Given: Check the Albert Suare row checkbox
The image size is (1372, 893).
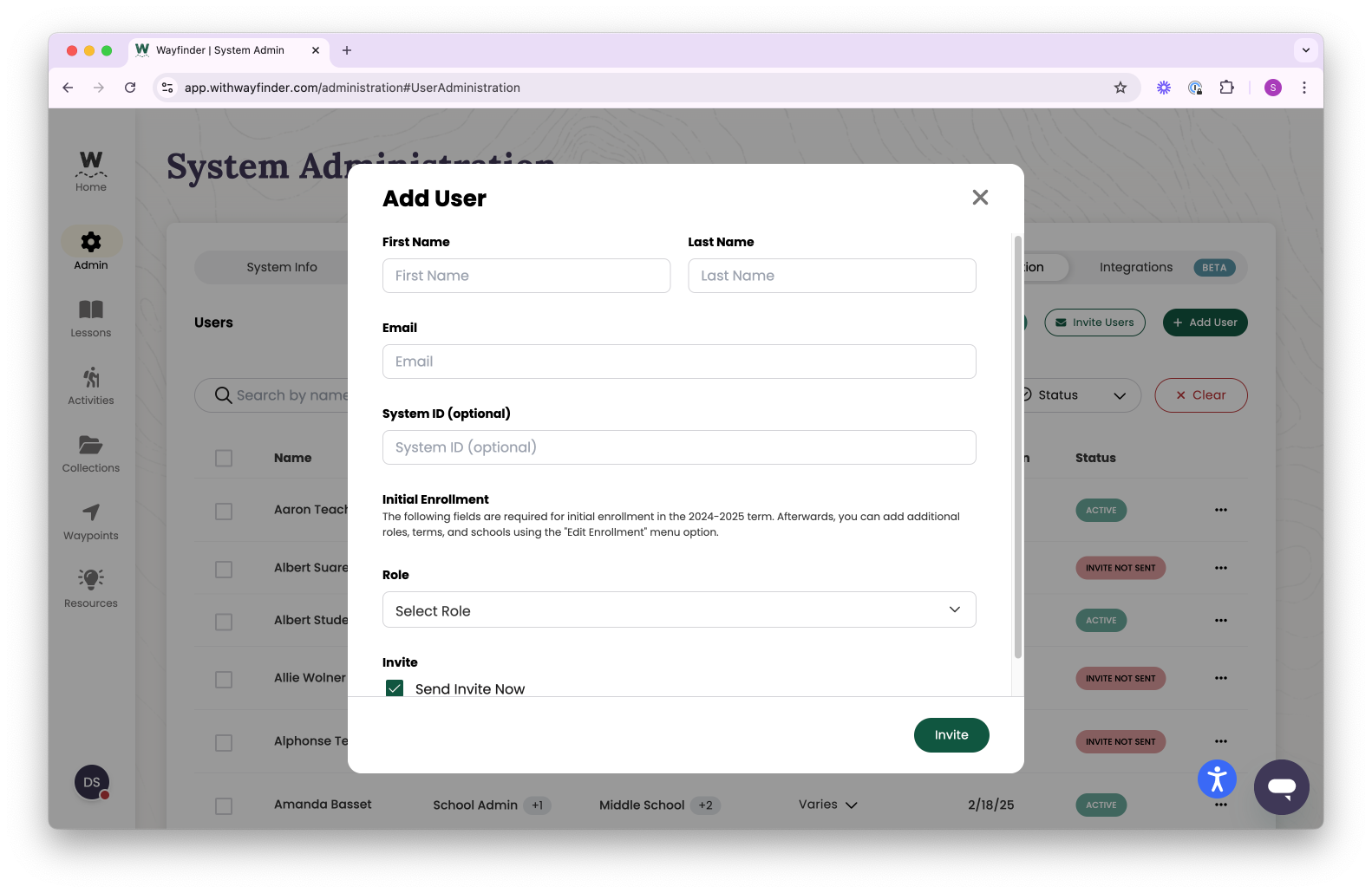Looking at the screenshot, I should point(224,570).
